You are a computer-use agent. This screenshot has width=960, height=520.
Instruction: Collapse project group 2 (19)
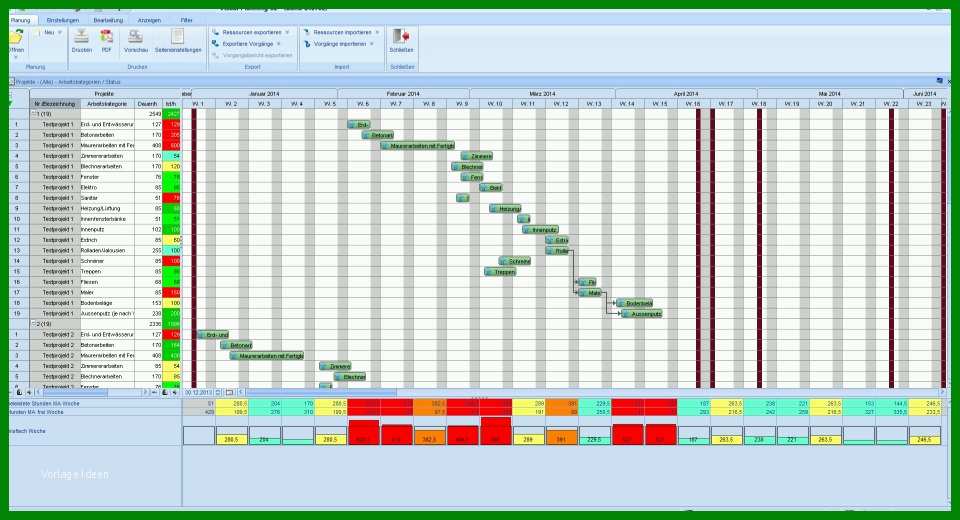pos(34,324)
